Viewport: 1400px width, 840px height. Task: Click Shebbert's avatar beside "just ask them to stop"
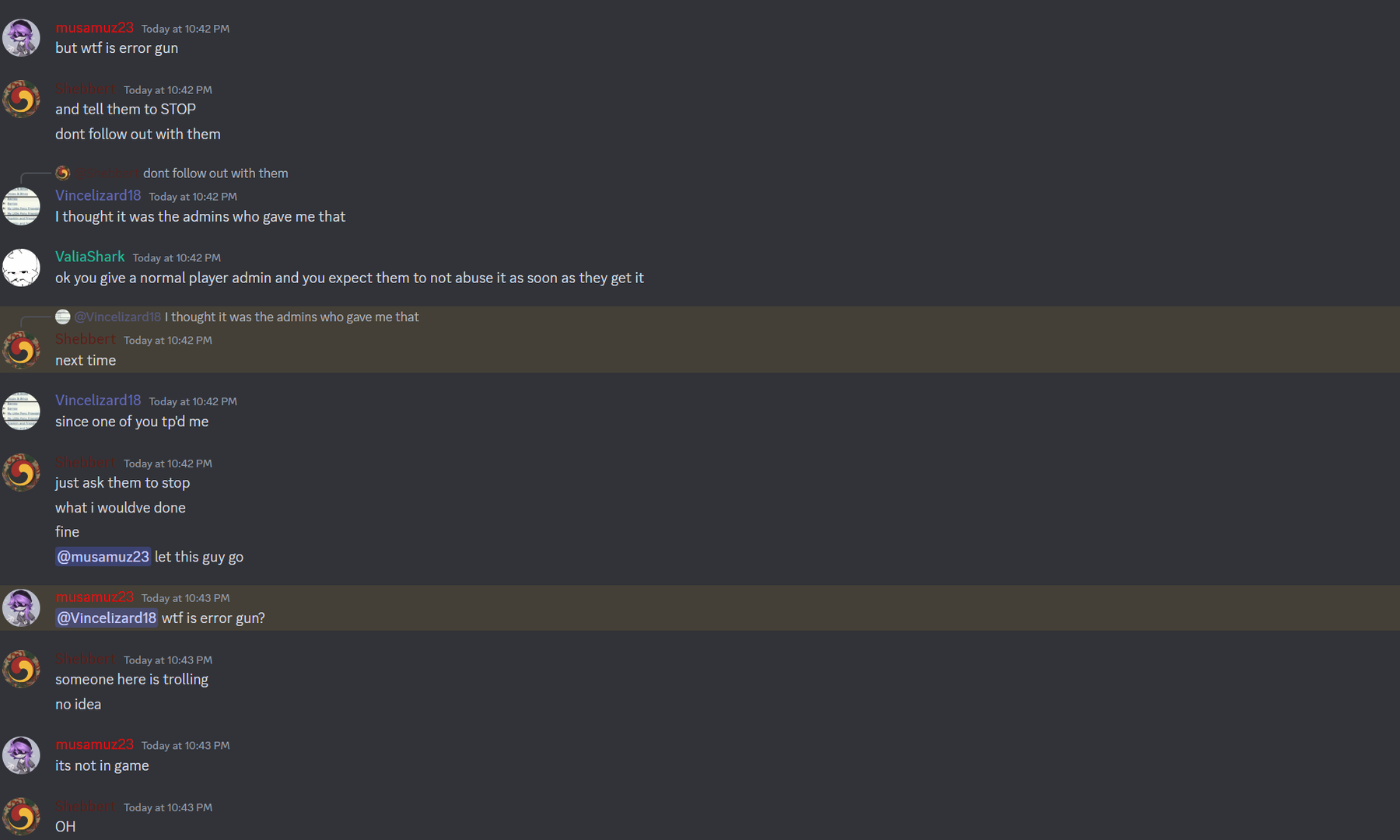[21, 472]
